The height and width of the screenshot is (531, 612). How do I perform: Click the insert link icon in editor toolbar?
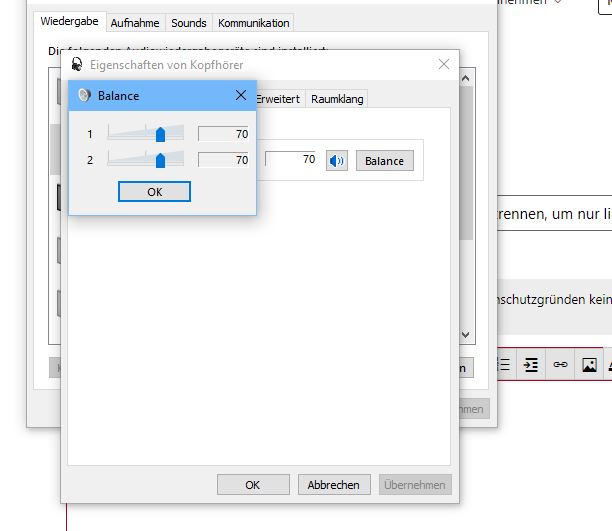tap(560, 365)
